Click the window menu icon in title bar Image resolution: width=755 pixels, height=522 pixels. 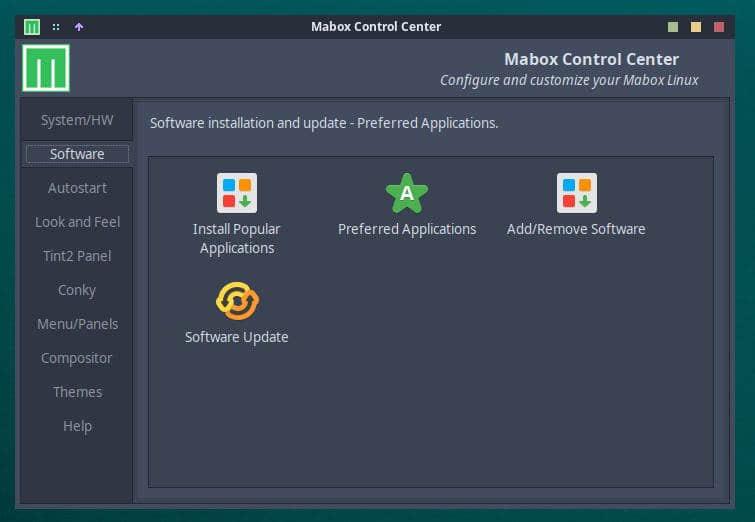[32, 27]
